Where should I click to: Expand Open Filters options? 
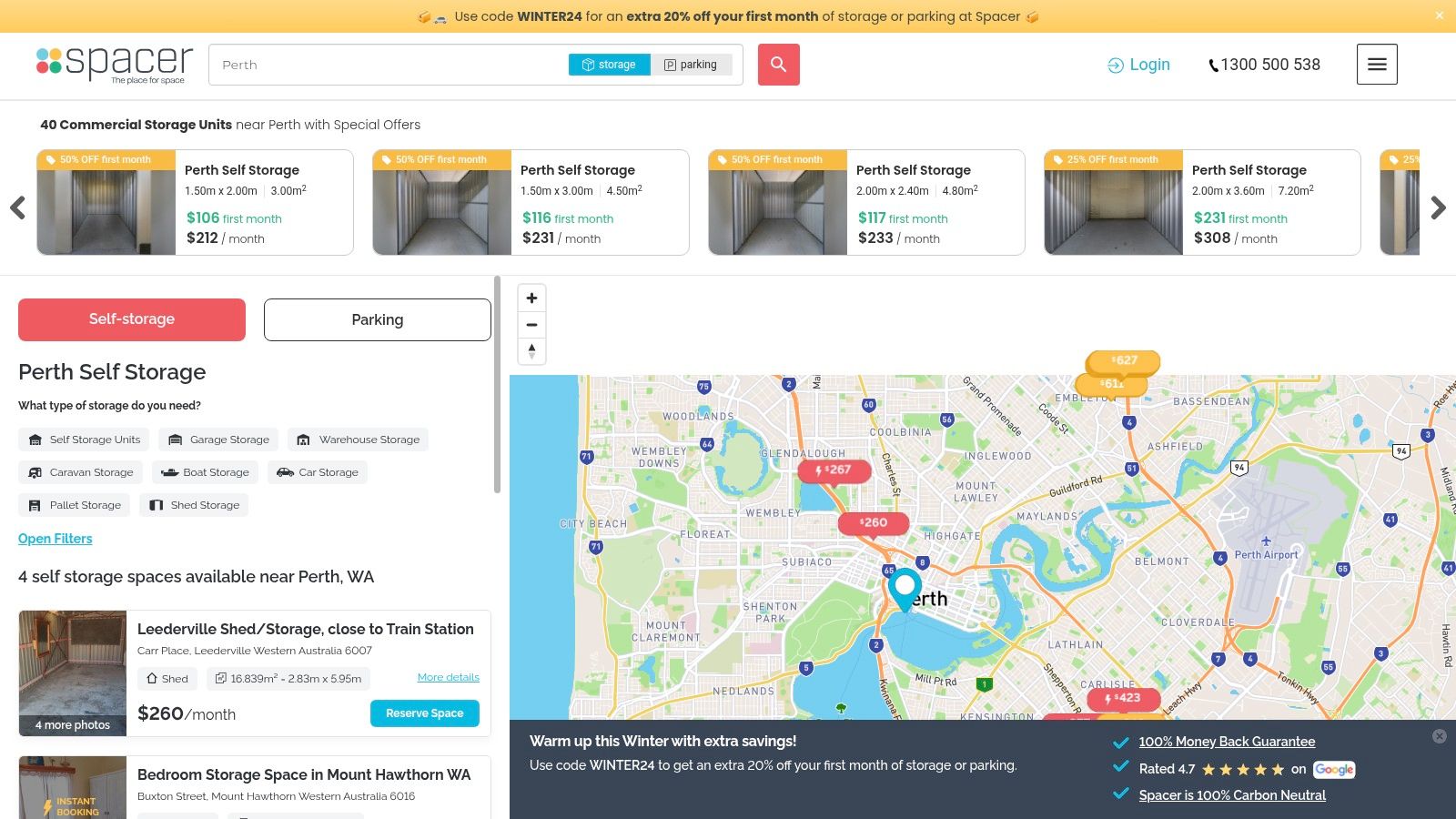click(55, 539)
